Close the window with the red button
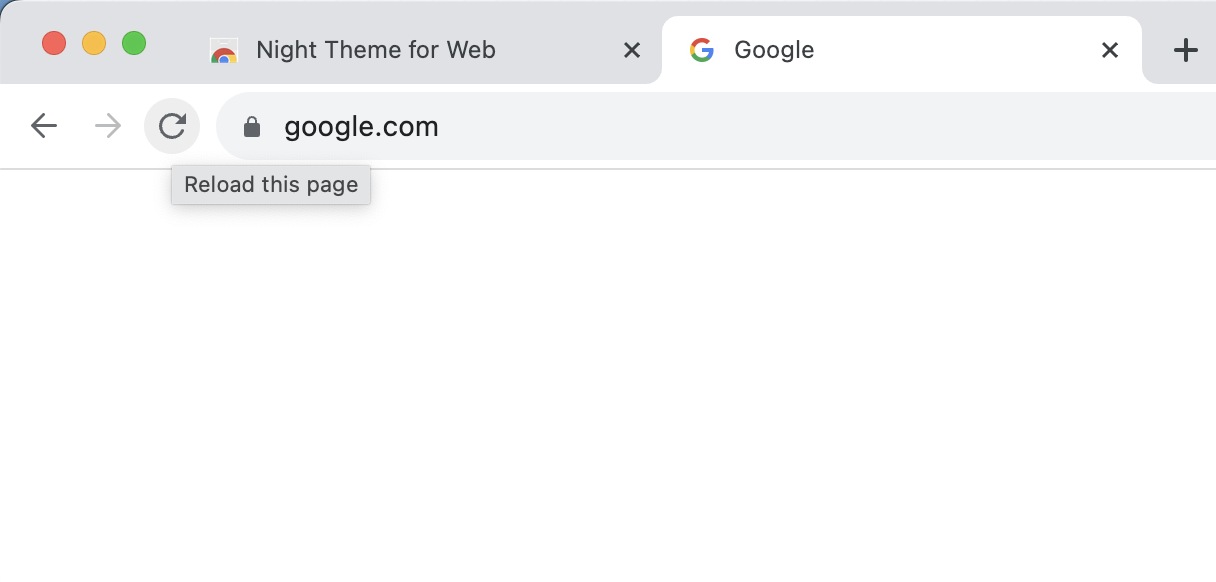This screenshot has height=582, width=1216. tap(54, 43)
